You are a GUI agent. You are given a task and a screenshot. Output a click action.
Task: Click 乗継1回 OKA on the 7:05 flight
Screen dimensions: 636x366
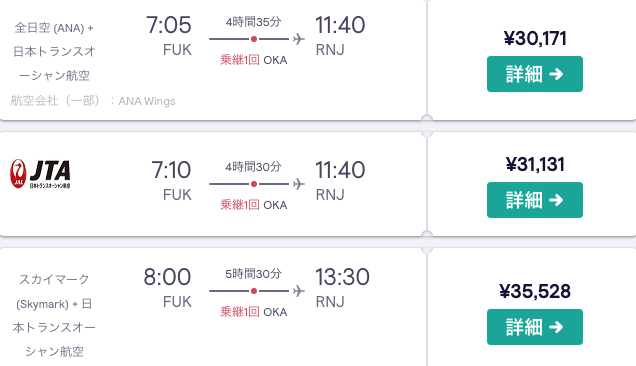(x=254, y=60)
